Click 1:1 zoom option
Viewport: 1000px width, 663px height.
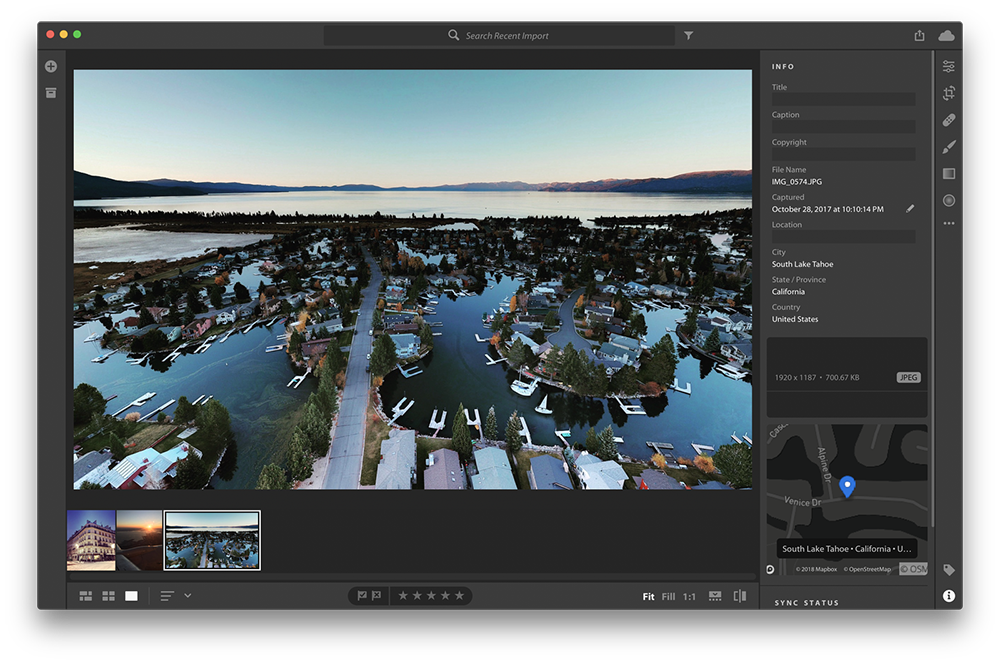pos(689,597)
